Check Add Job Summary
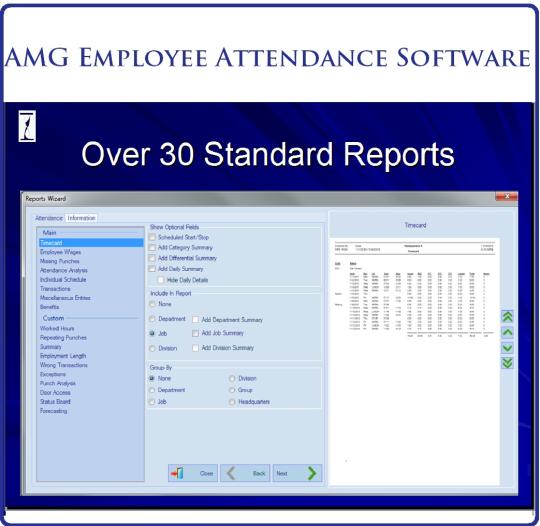Image resolution: width=540 pixels, height=526 pixels. [x=195, y=333]
